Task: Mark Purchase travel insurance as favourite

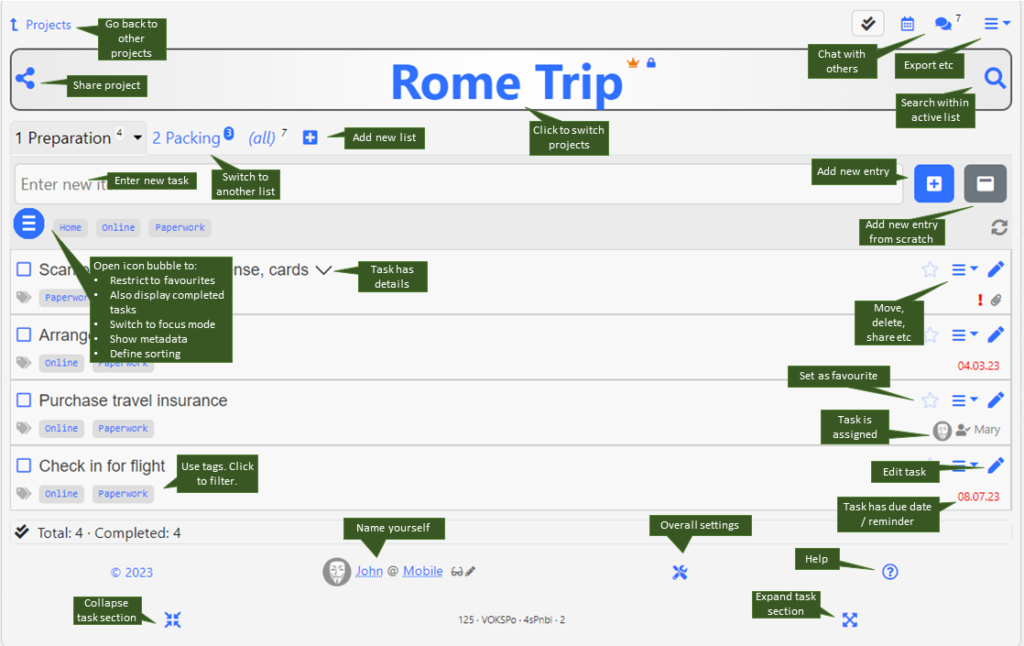Action: pos(930,400)
